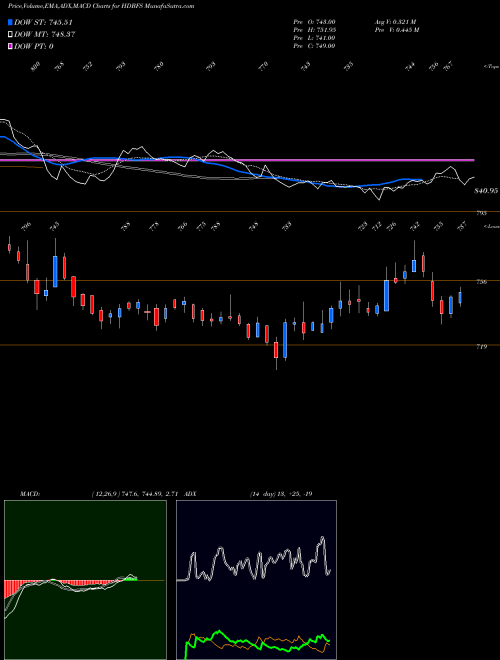The width and height of the screenshot is (500, 660).
Task: Click the MACD (12,26,9) values text
Action: pyautogui.click(x=136, y=494)
